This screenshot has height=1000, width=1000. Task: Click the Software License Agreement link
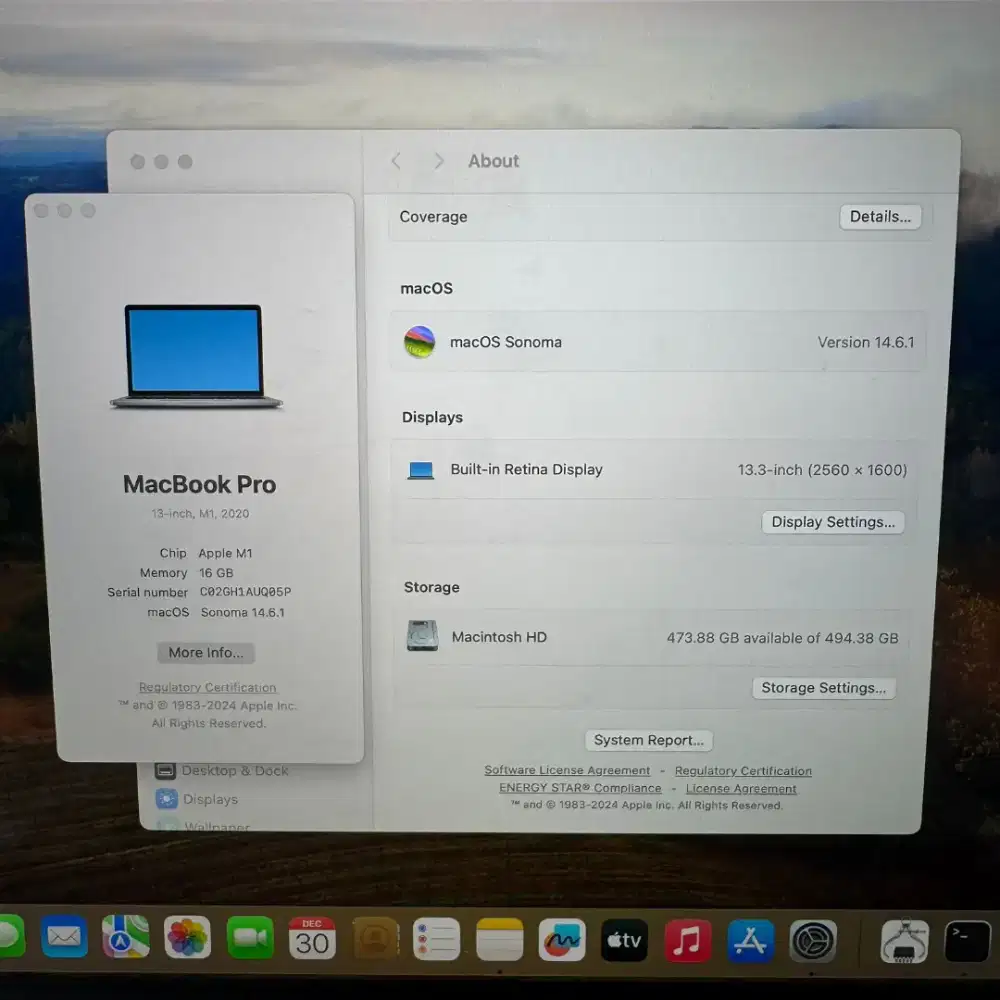point(567,770)
